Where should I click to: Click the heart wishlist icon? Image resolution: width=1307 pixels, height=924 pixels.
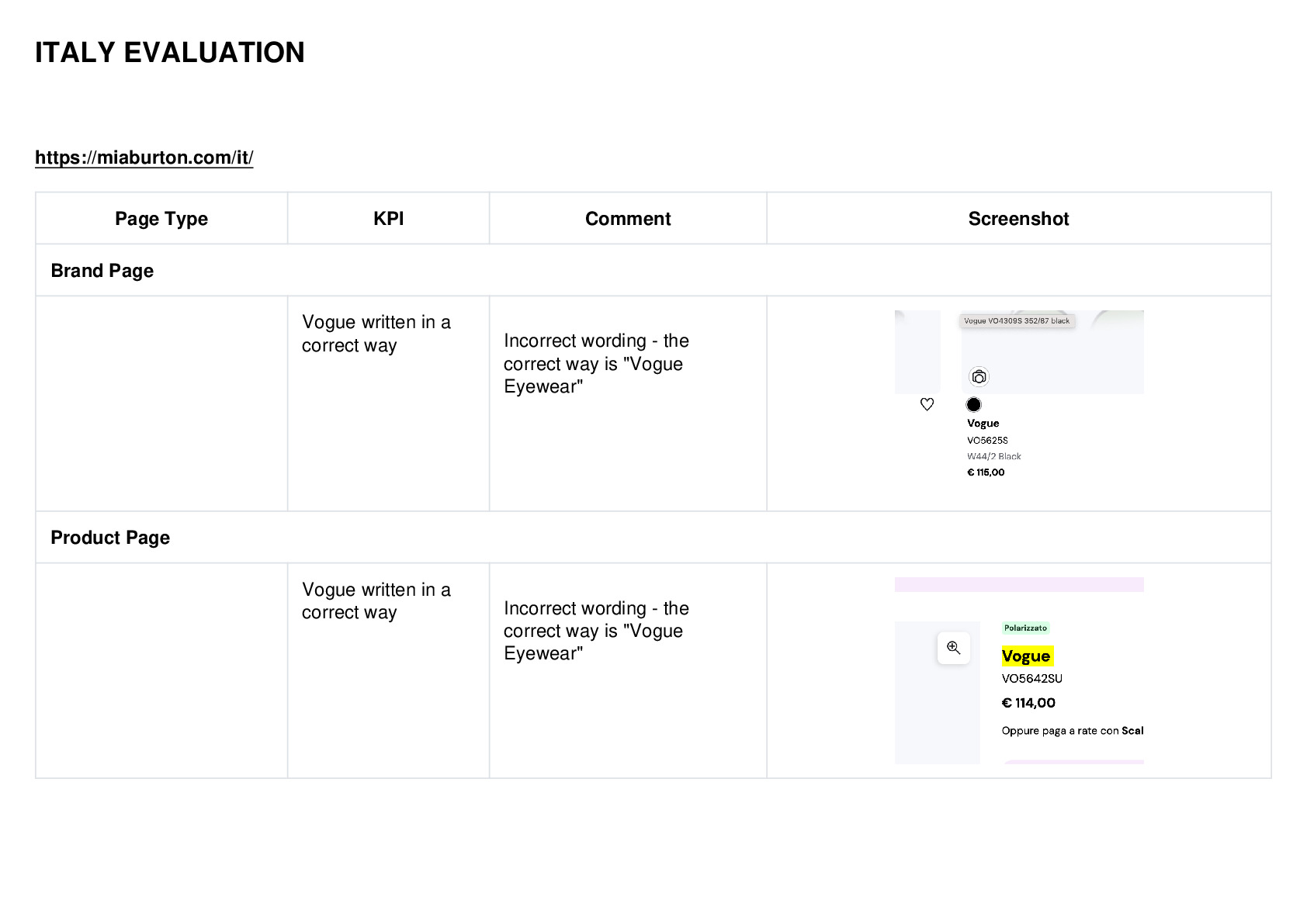(x=927, y=404)
